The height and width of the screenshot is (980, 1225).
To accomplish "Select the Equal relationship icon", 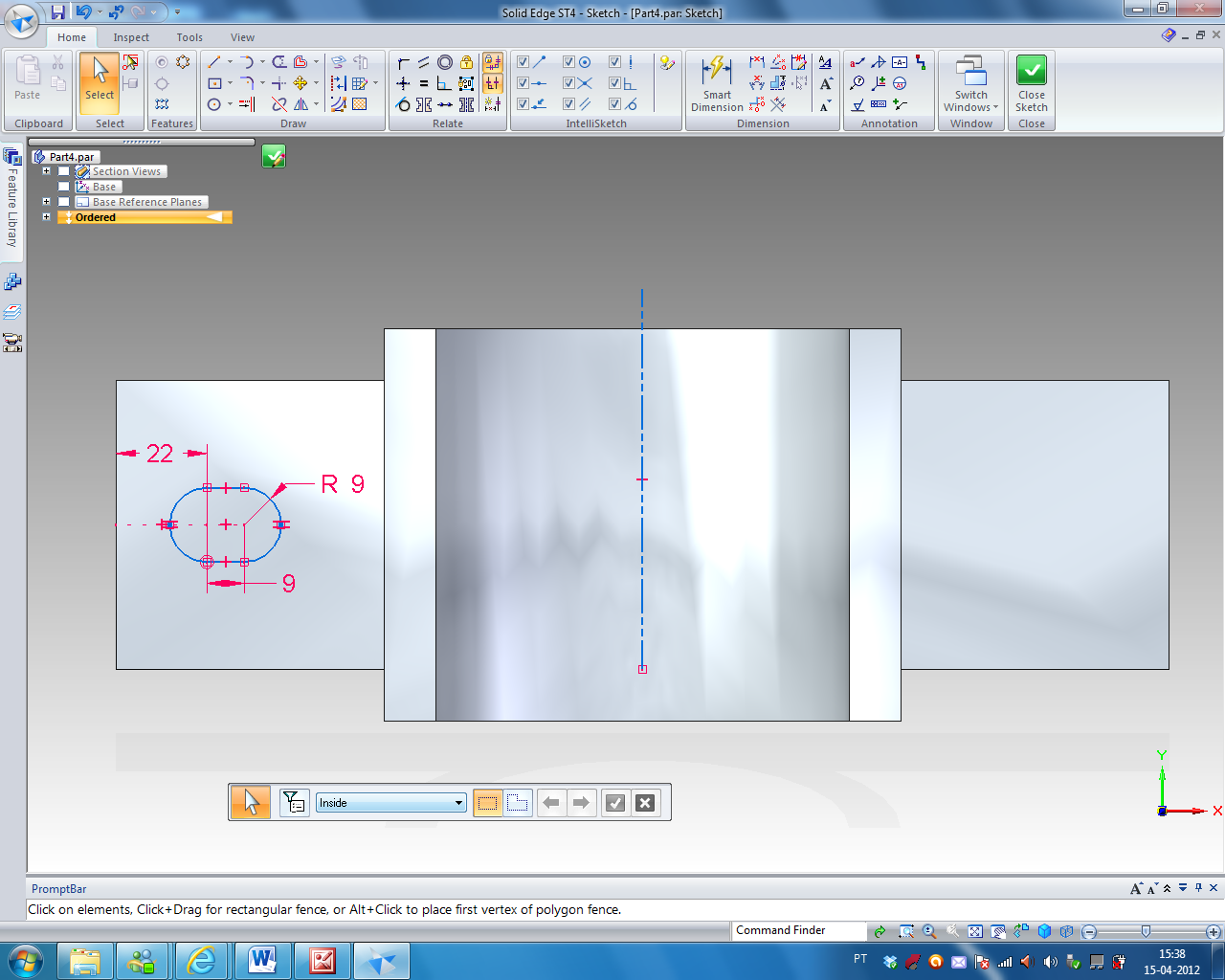I will click(x=424, y=83).
